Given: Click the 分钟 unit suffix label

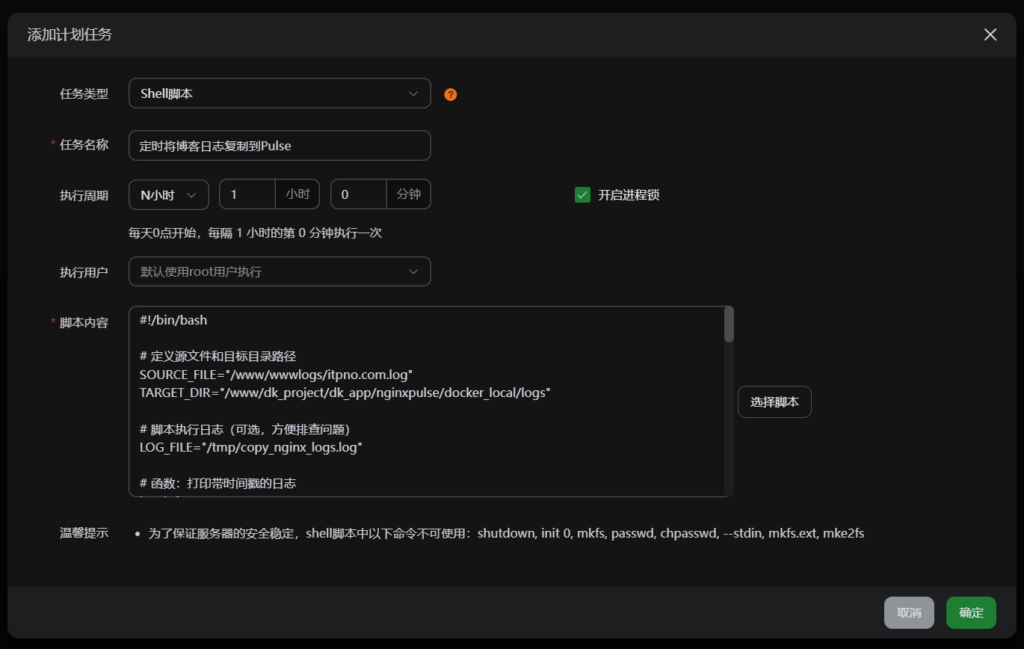Looking at the screenshot, I should [x=408, y=194].
